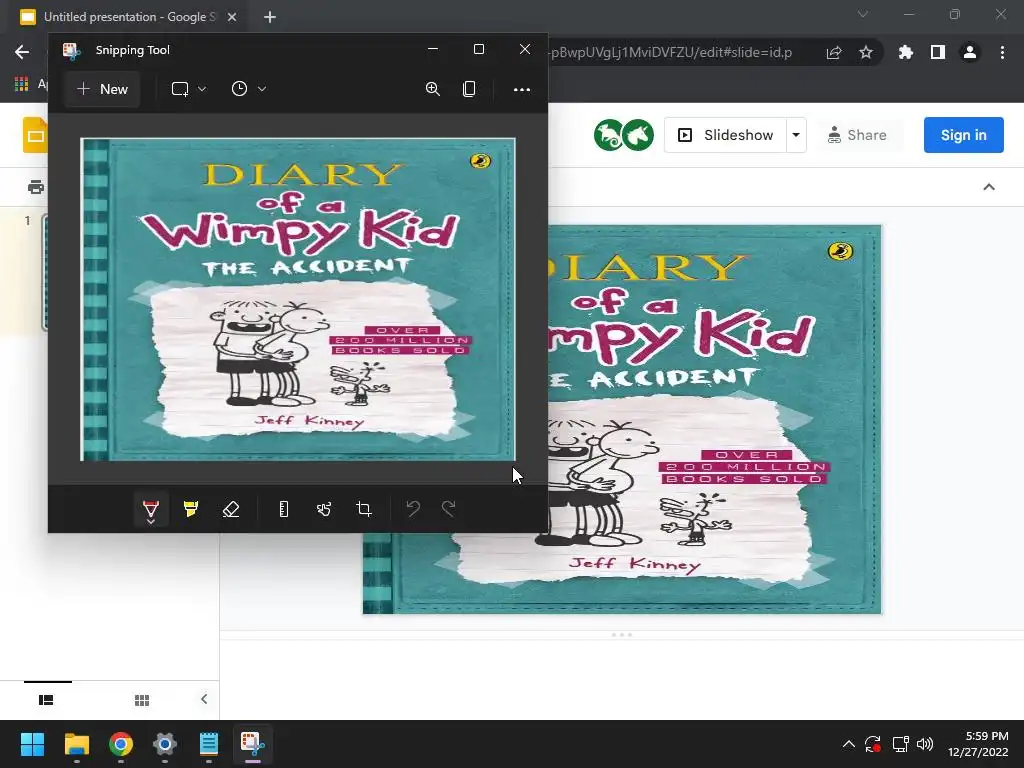Click the print icon in Slides toolbar
The image size is (1024, 768).
(x=36, y=187)
